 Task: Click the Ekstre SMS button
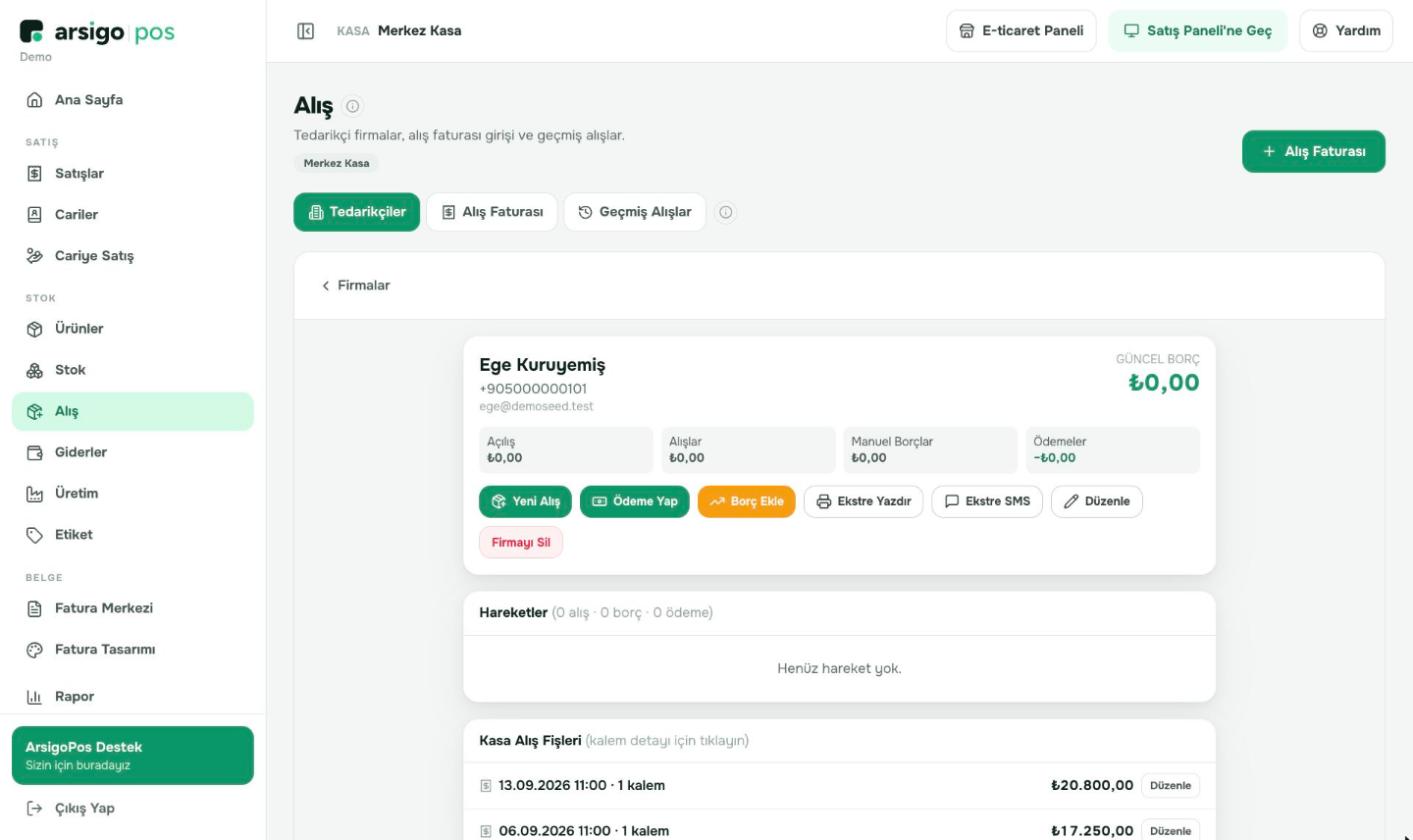coord(987,502)
